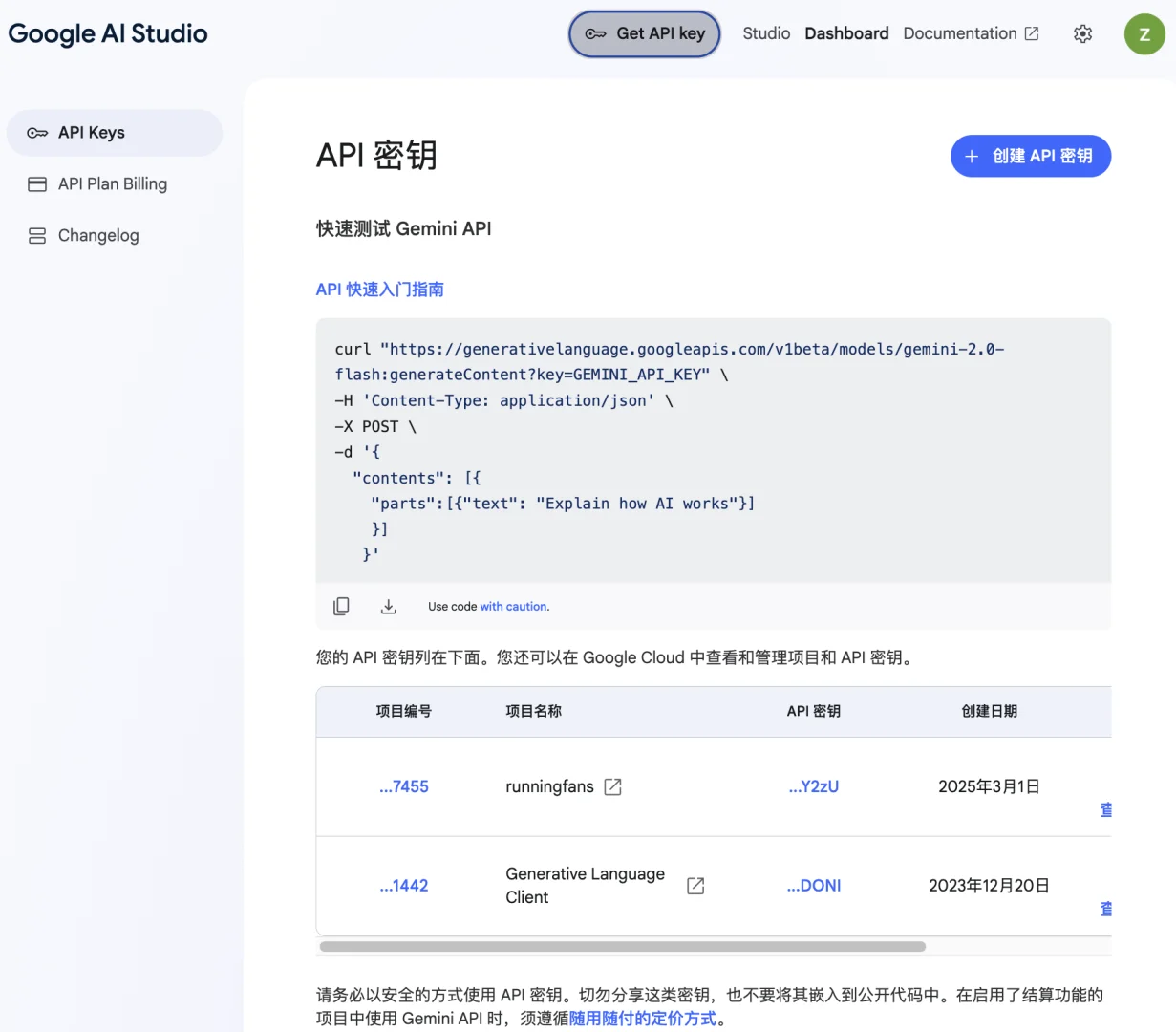Click the Get API key button
Viewport: 1176px width, 1032px height.
pyautogui.click(x=644, y=33)
